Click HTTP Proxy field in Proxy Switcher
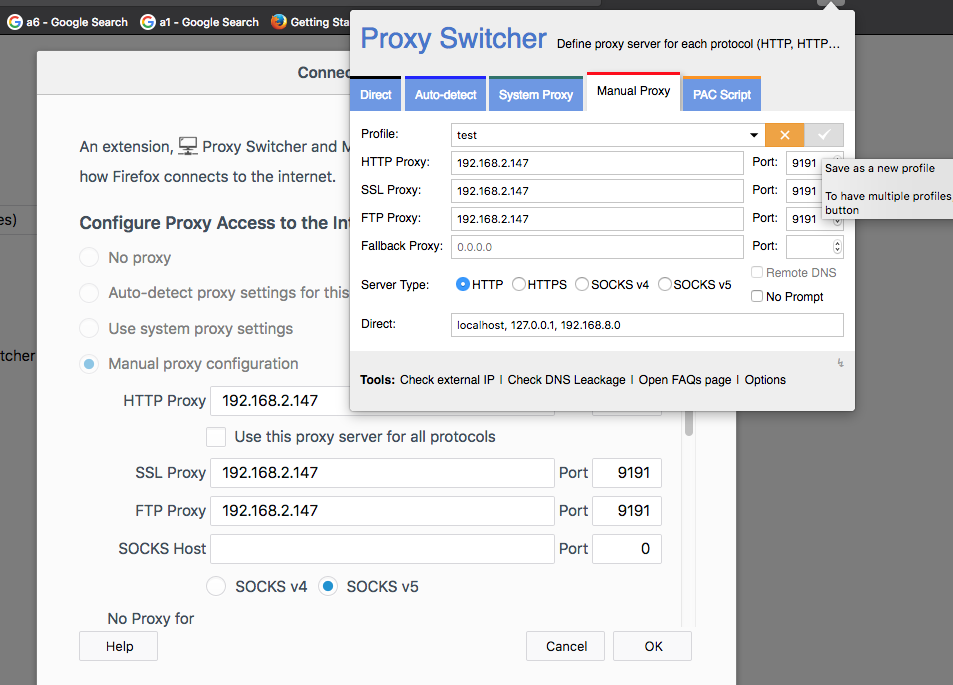The width and height of the screenshot is (953, 685). coord(597,163)
